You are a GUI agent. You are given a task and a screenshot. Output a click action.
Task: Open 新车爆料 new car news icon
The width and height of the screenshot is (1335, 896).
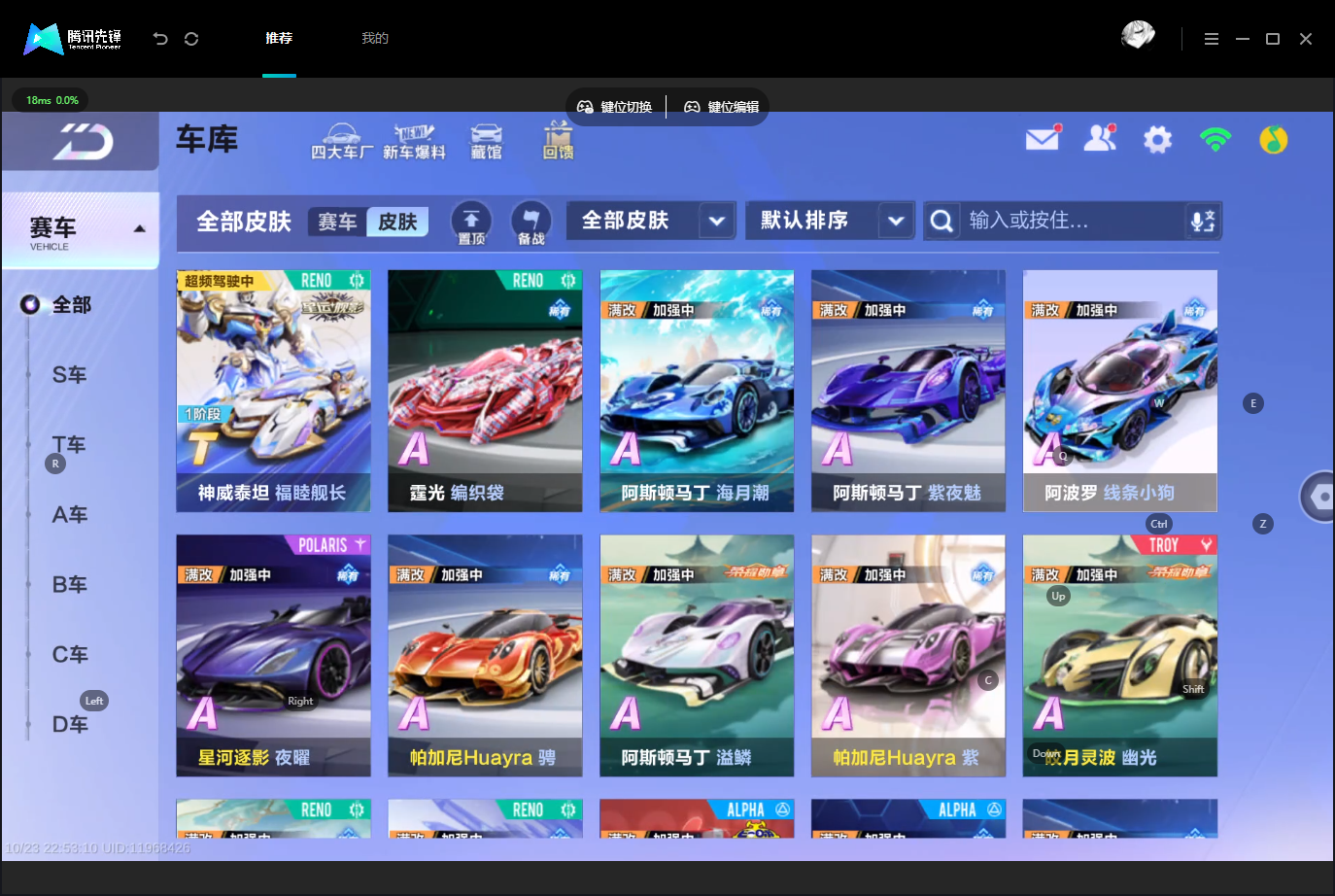tap(414, 142)
